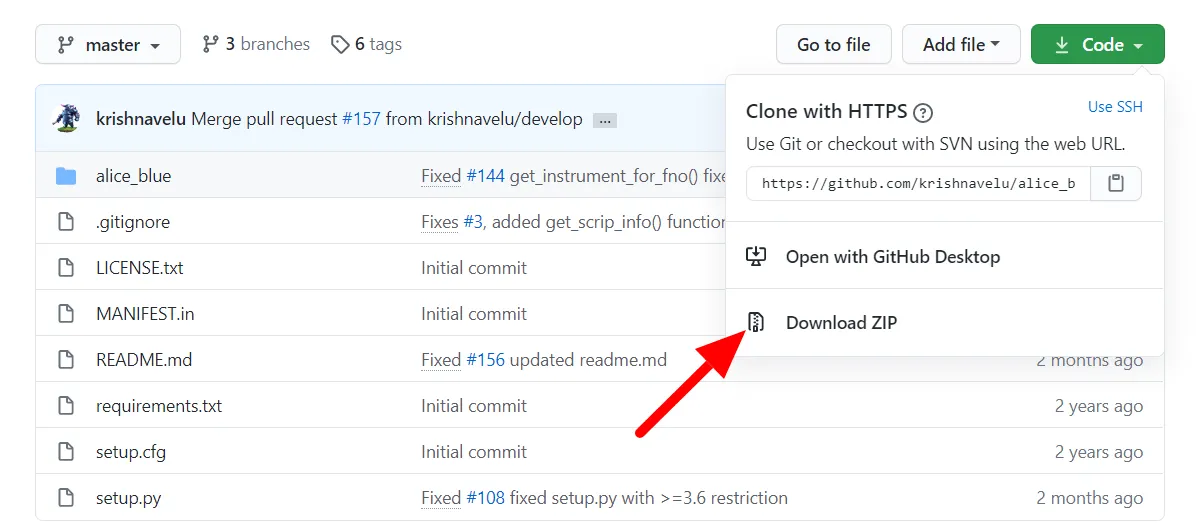Click the Download ZIP file icon
This screenshot has width=1200, height=523.
(x=756, y=322)
